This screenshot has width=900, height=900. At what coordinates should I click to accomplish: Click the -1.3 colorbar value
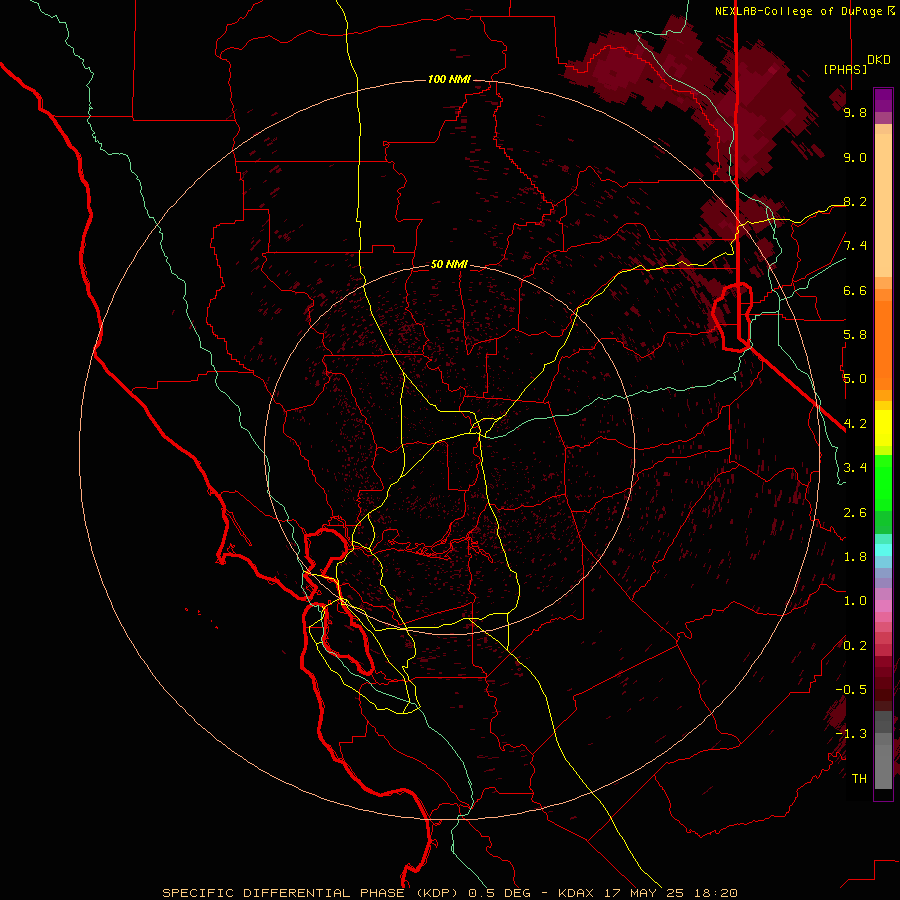(851, 734)
